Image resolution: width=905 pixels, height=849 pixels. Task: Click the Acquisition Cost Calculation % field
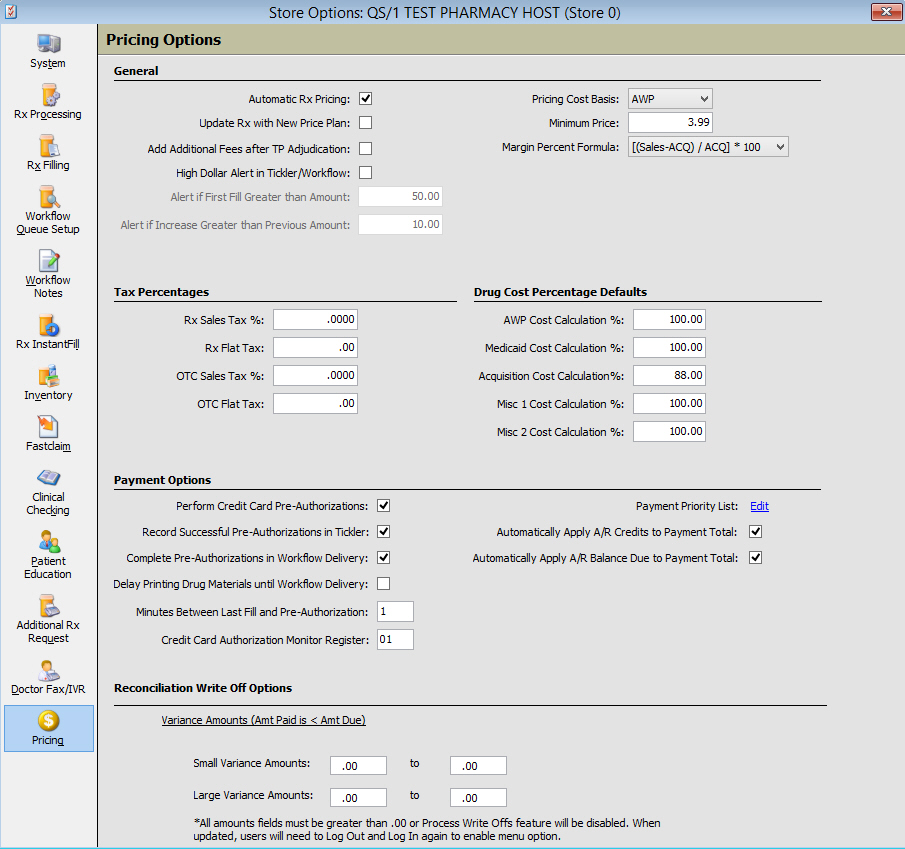[669, 376]
